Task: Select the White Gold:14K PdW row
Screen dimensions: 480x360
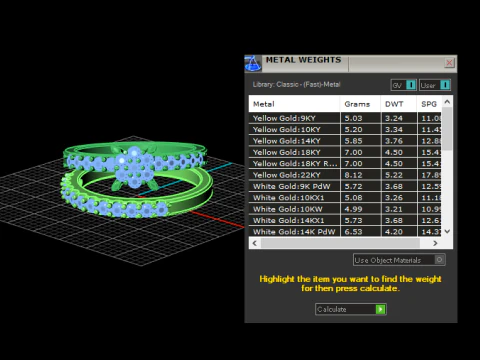Action: click(x=345, y=231)
